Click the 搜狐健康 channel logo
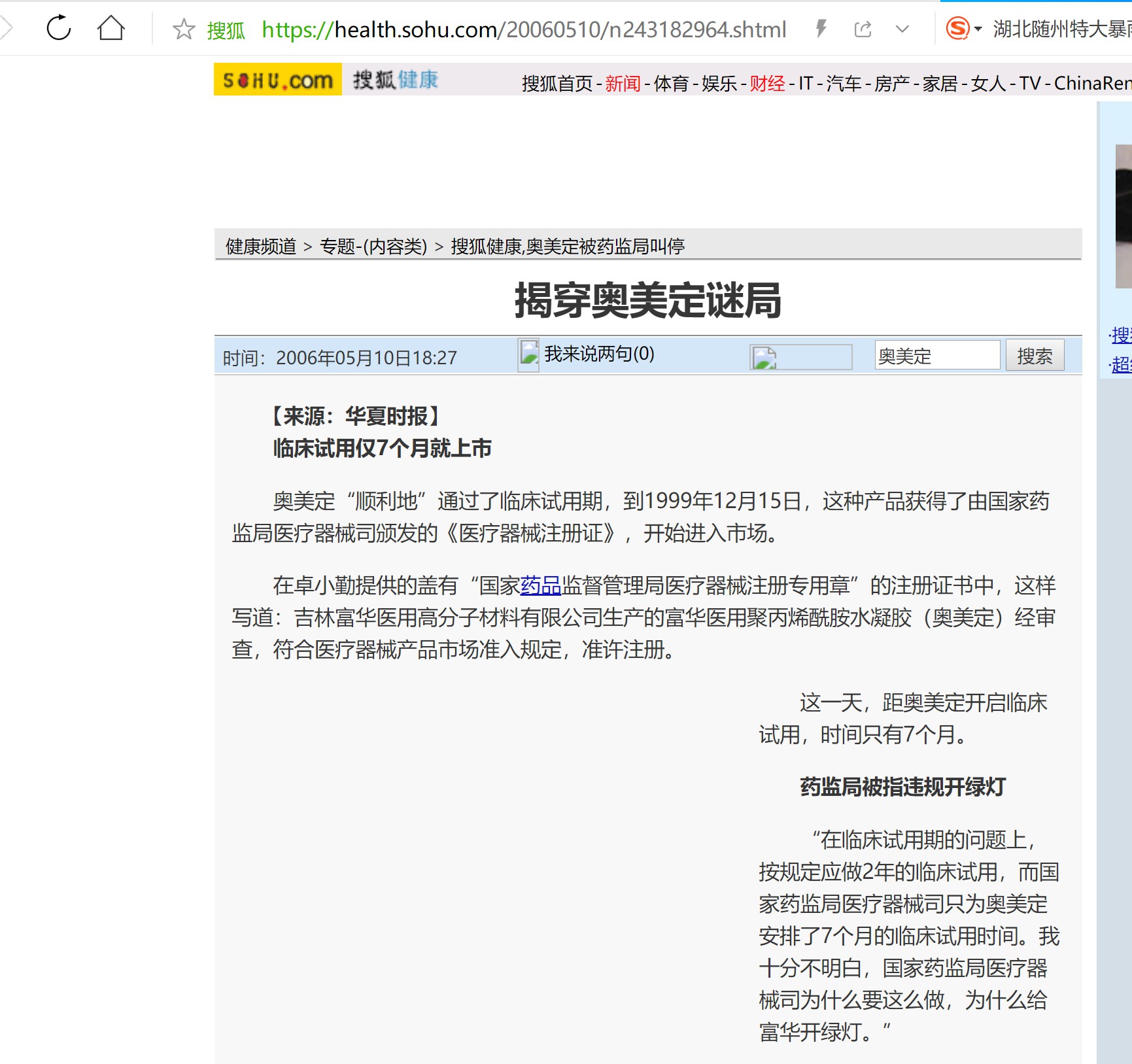Viewport: 1132px width, 1064px height. click(396, 80)
